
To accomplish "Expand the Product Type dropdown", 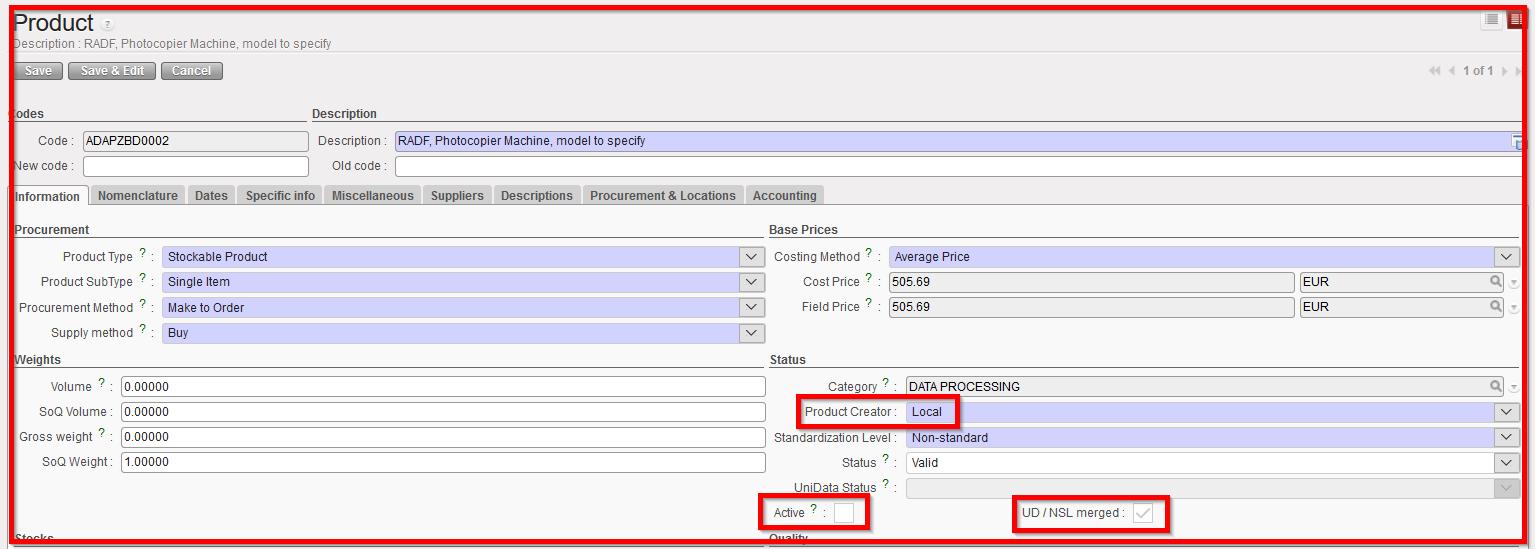I will pos(752,257).
